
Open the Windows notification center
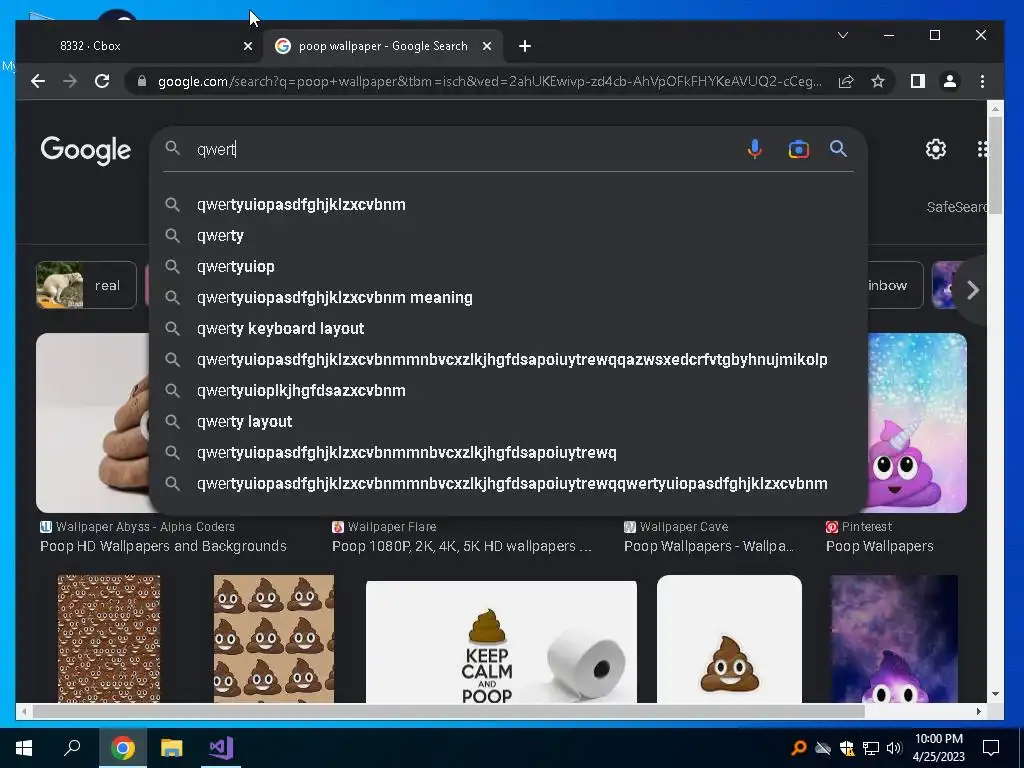[991, 748]
